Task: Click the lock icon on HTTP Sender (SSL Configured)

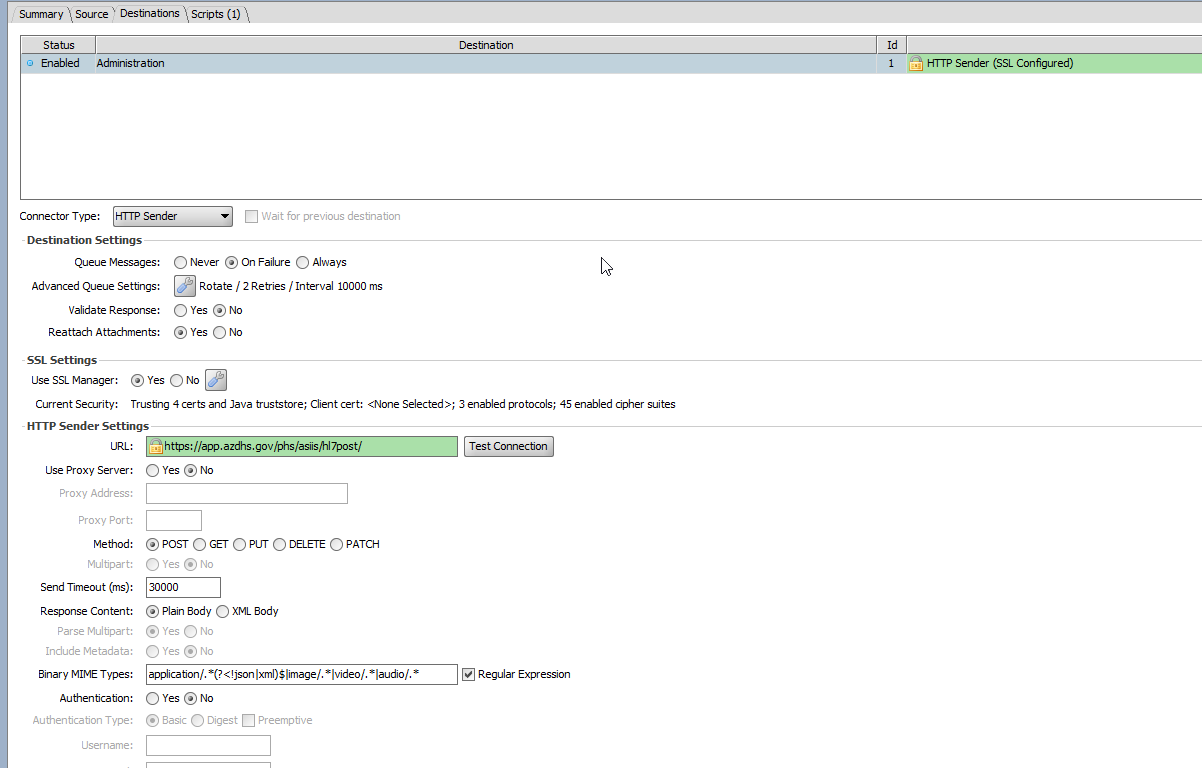Action: (916, 62)
